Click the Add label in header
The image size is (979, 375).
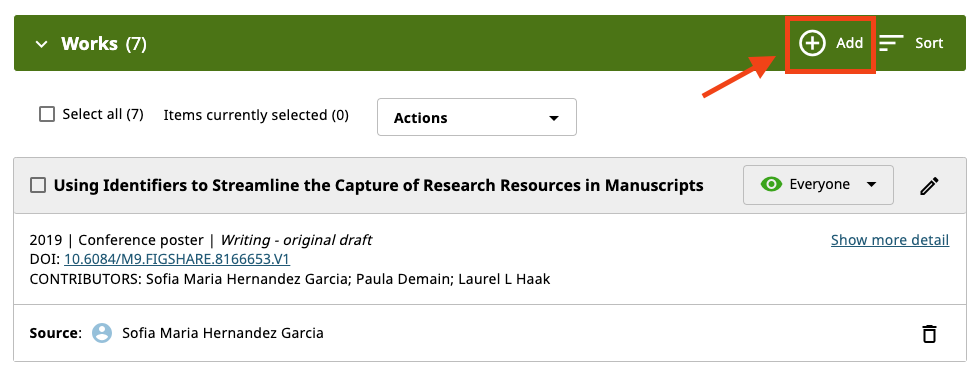(850, 43)
